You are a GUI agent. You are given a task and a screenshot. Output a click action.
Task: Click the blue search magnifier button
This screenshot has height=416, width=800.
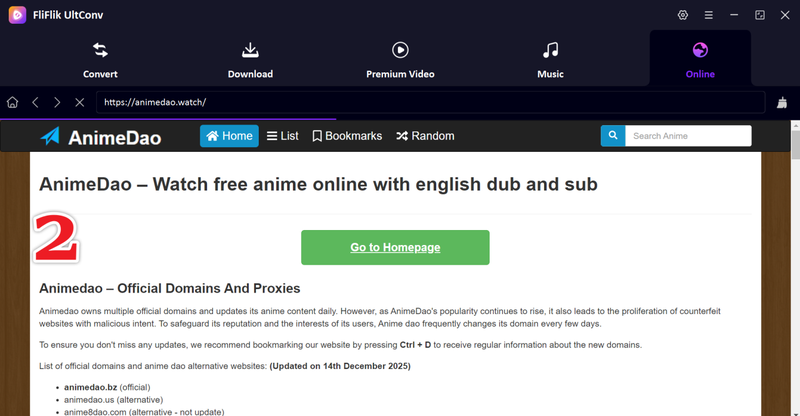pyautogui.click(x=613, y=136)
